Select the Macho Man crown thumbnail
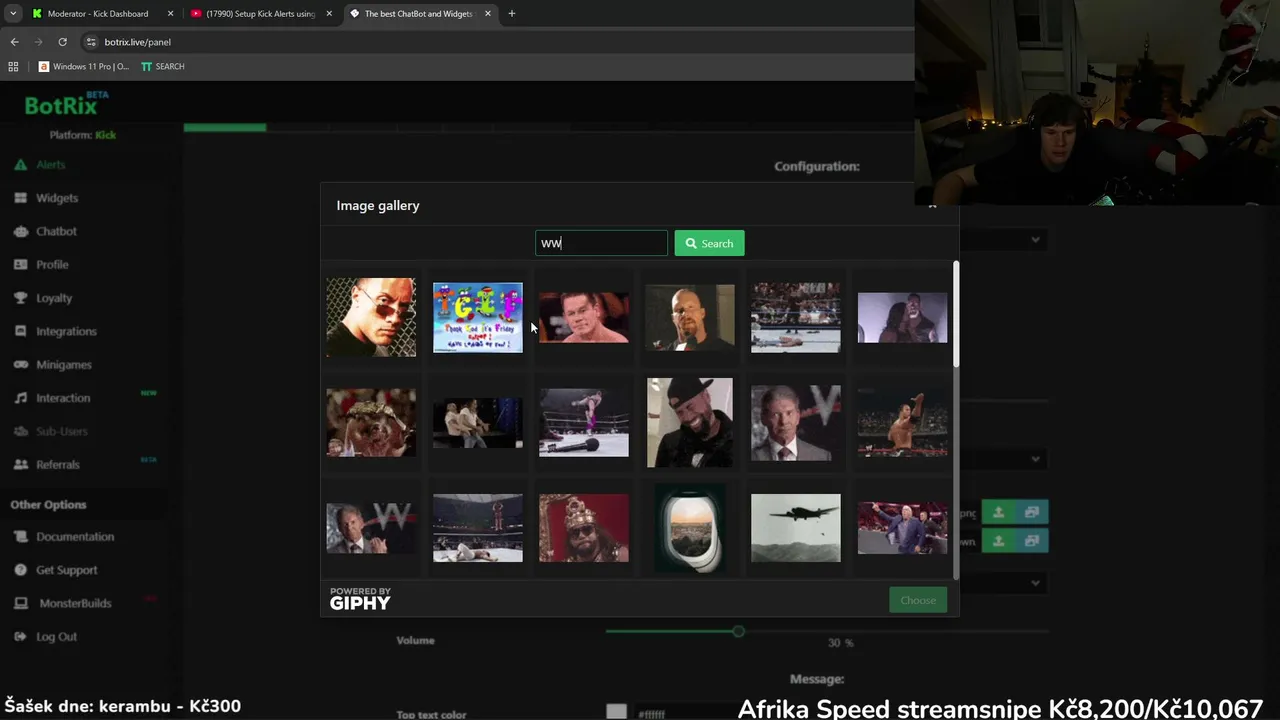1280x720 pixels. (x=584, y=528)
